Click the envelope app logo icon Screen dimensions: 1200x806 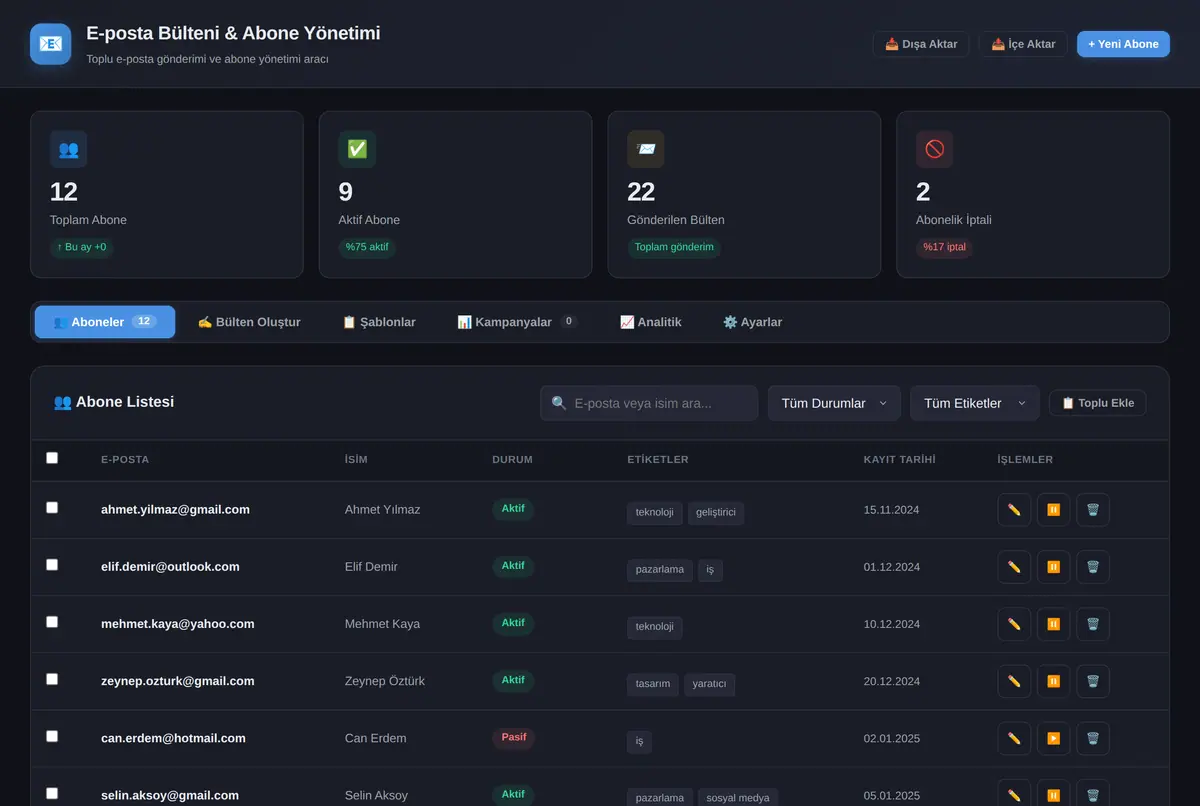(x=51, y=44)
